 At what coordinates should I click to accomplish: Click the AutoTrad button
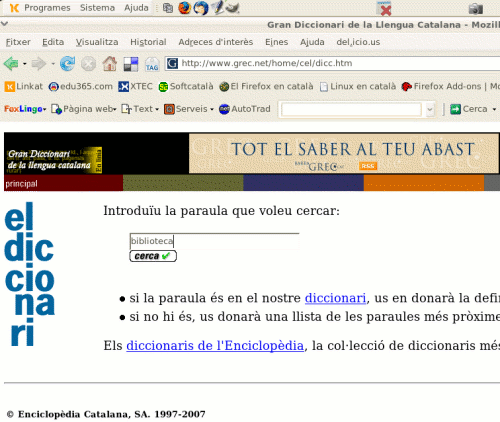245,109
